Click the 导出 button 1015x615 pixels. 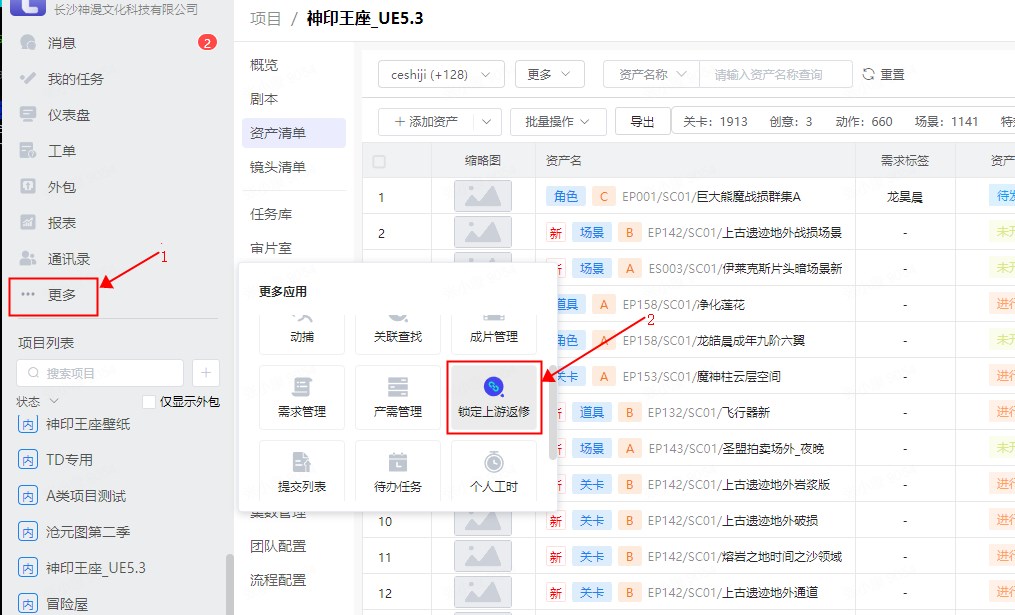pos(642,121)
